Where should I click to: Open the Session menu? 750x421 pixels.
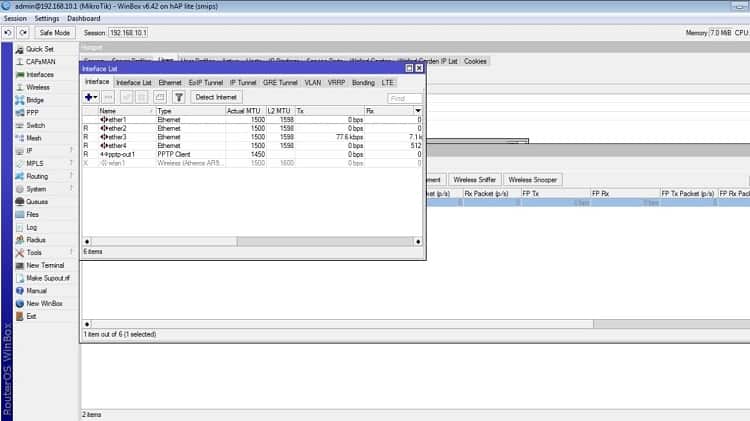point(15,18)
